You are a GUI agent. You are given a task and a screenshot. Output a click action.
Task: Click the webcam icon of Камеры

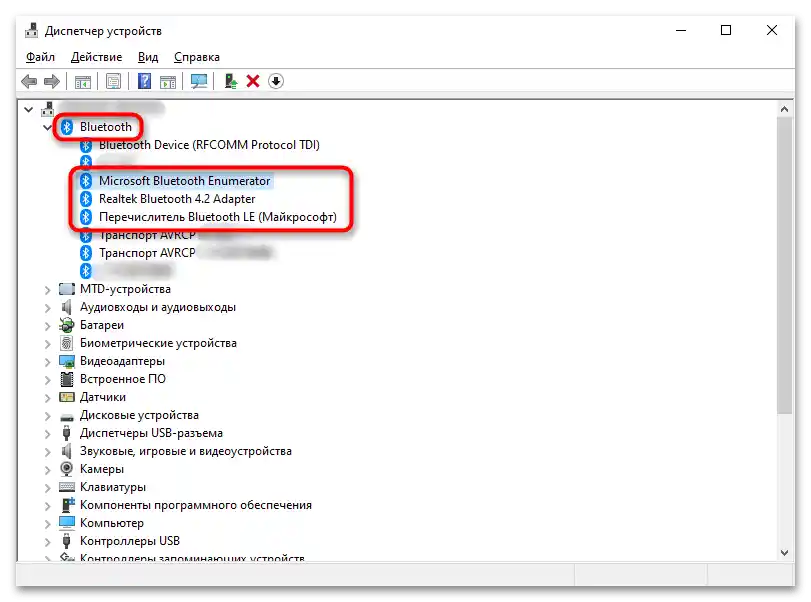[x=66, y=469]
